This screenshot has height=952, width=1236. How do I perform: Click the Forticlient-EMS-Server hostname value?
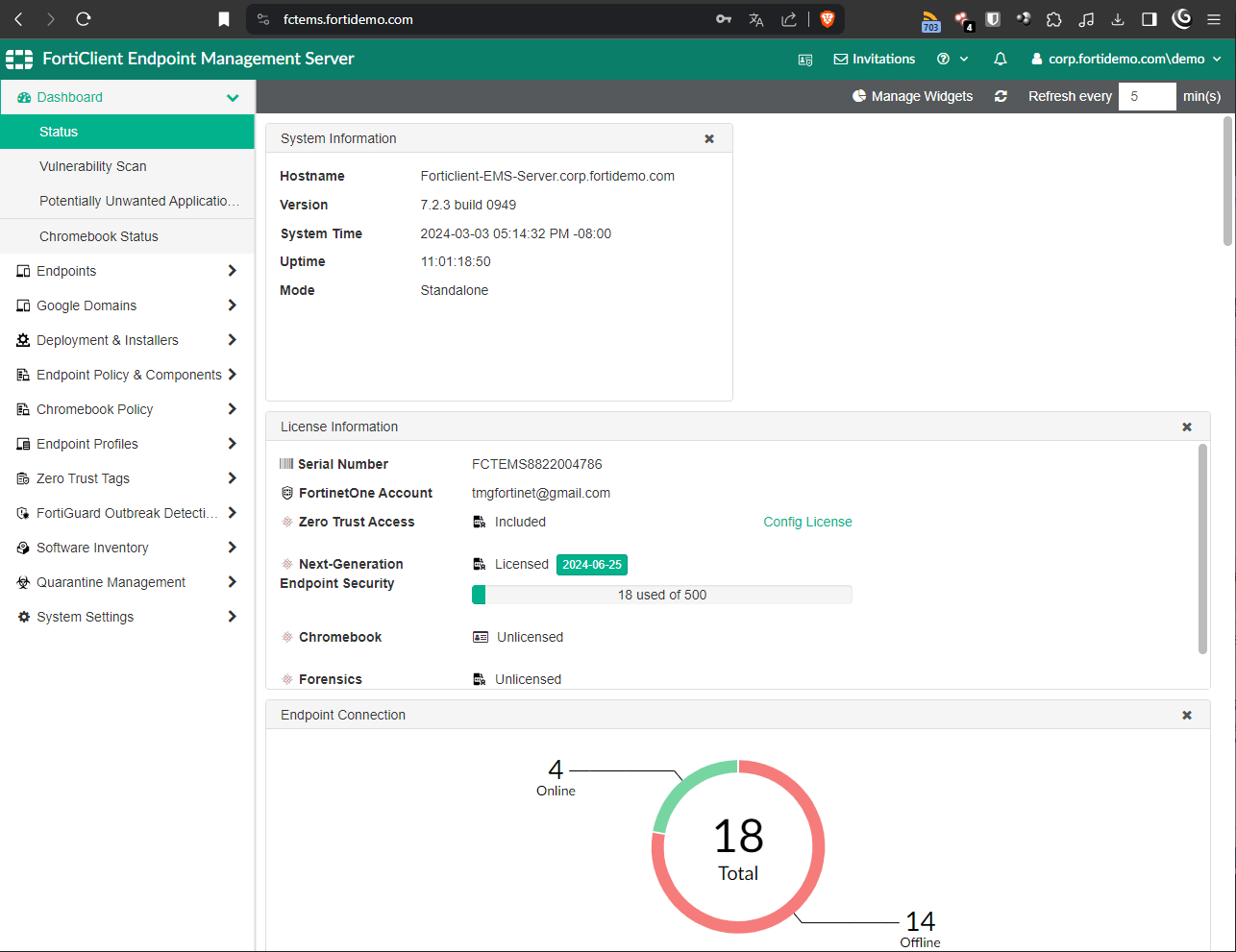(547, 176)
